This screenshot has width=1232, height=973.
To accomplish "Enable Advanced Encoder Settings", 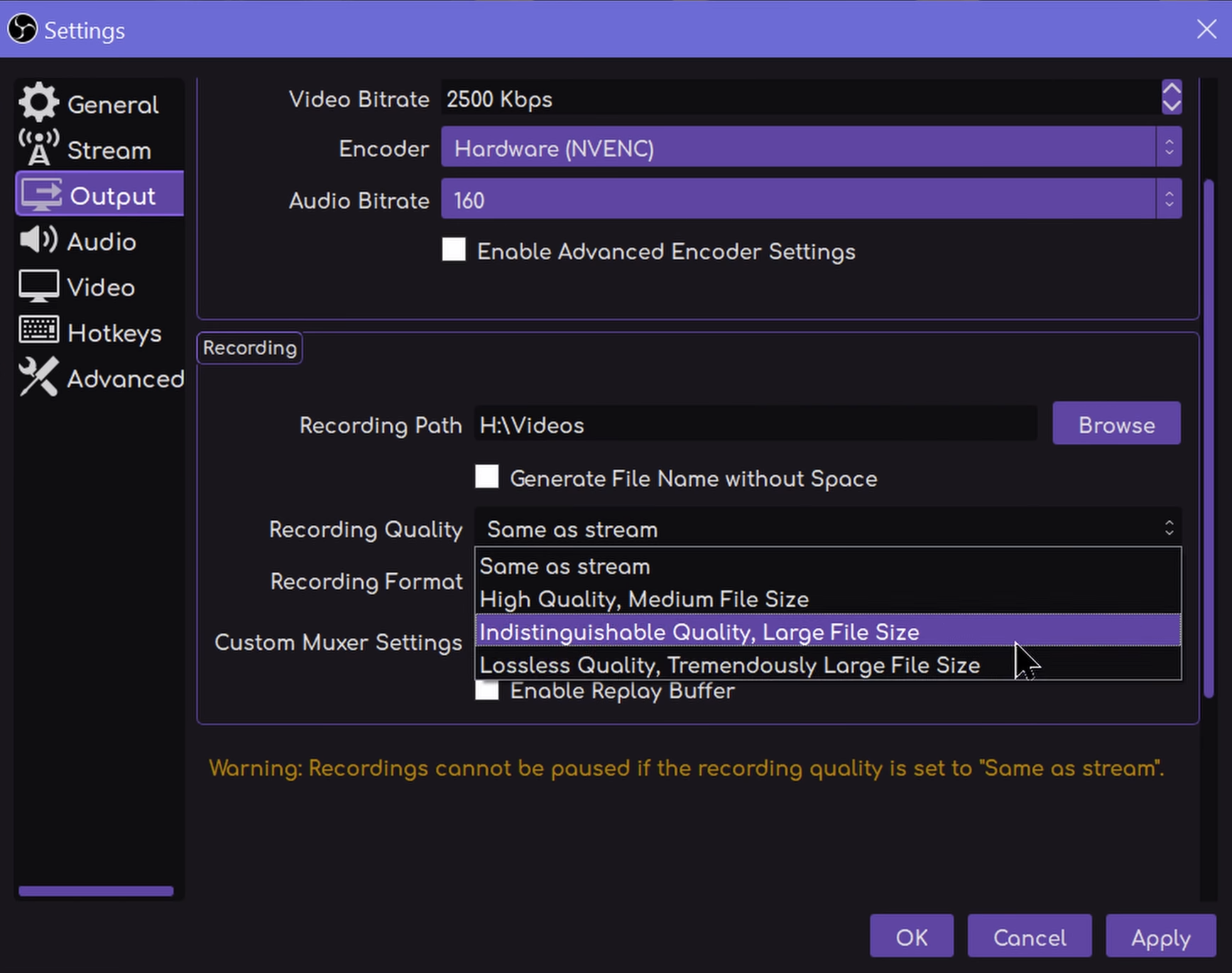I will [x=454, y=249].
